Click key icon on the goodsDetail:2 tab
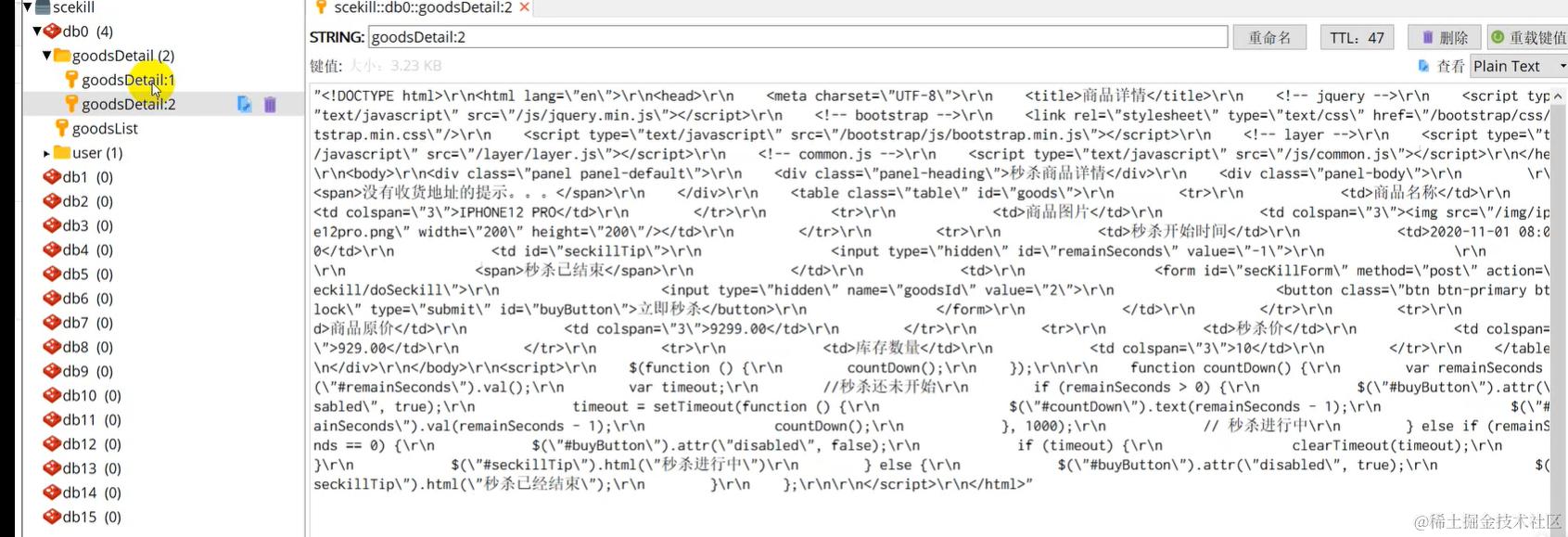The width and height of the screenshot is (1568, 537). click(321, 7)
